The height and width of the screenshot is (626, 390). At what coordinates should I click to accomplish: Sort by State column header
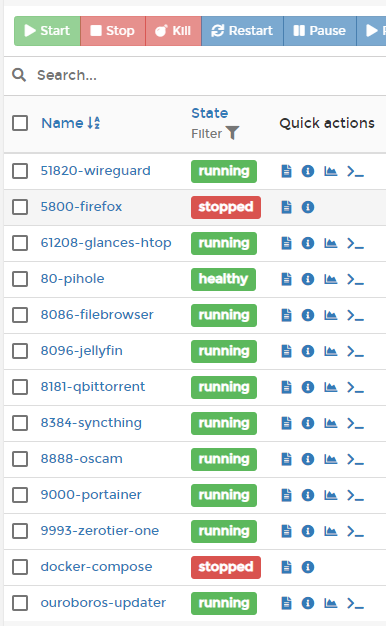pos(210,113)
